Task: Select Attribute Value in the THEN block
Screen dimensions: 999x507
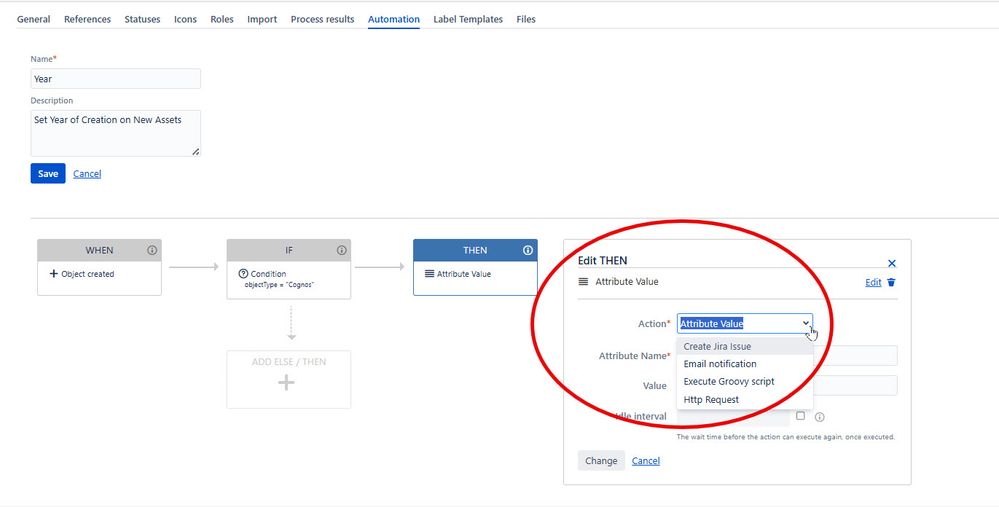Action: [x=464, y=274]
